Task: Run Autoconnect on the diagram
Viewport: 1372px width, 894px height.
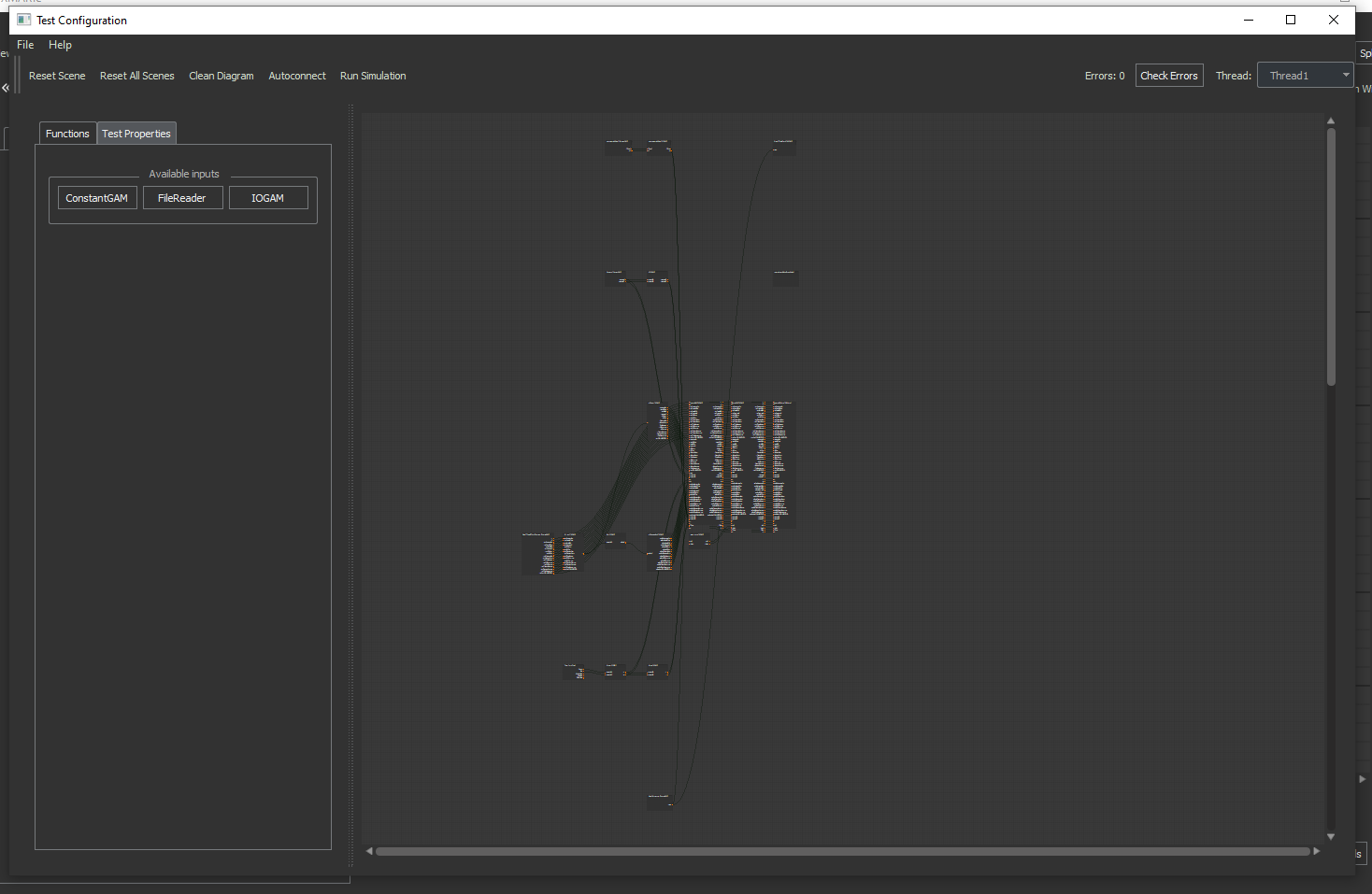Action: point(296,76)
